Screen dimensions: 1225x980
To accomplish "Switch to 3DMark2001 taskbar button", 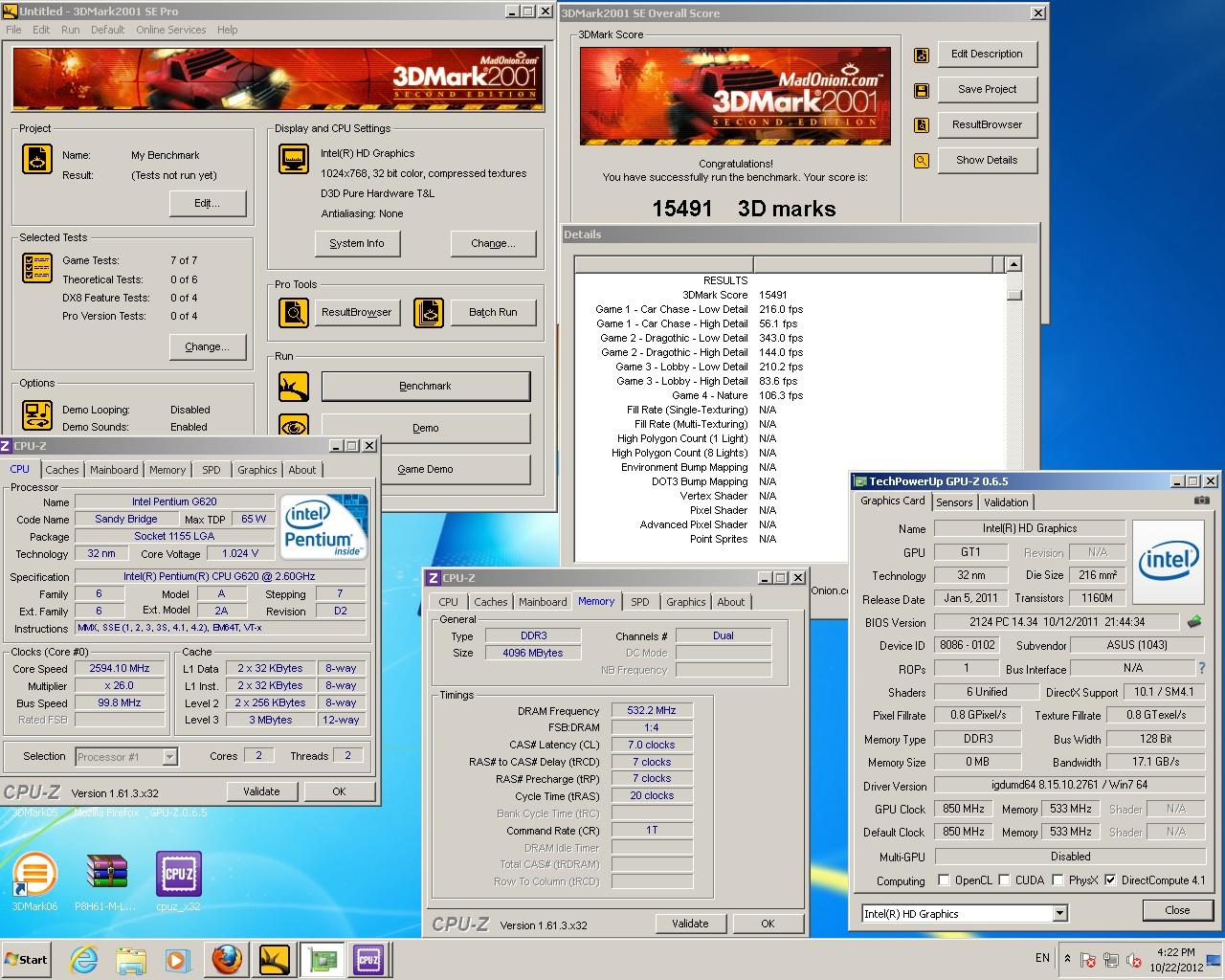I will [275, 960].
